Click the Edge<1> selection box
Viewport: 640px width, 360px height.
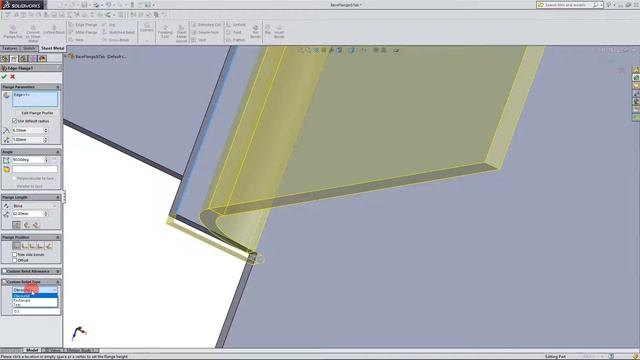[x=35, y=100]
